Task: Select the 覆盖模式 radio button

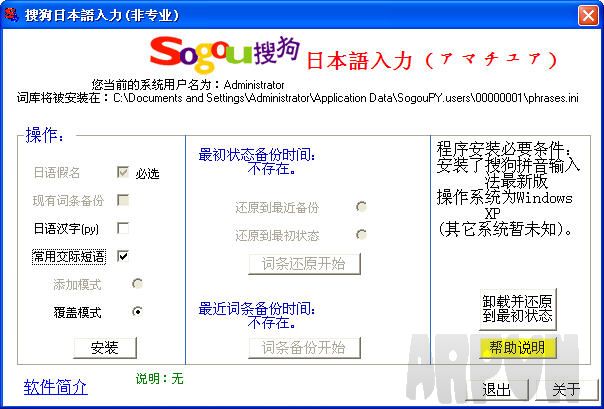Action: tap(138, 311)
